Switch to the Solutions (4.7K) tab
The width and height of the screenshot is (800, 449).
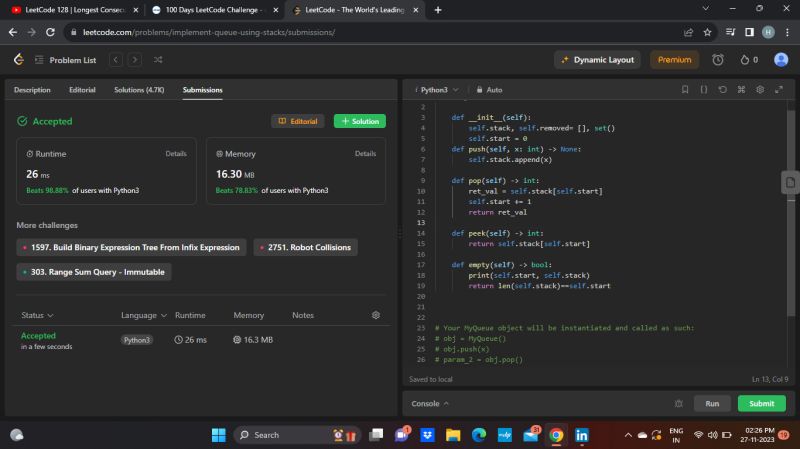(x=139, y=90)
